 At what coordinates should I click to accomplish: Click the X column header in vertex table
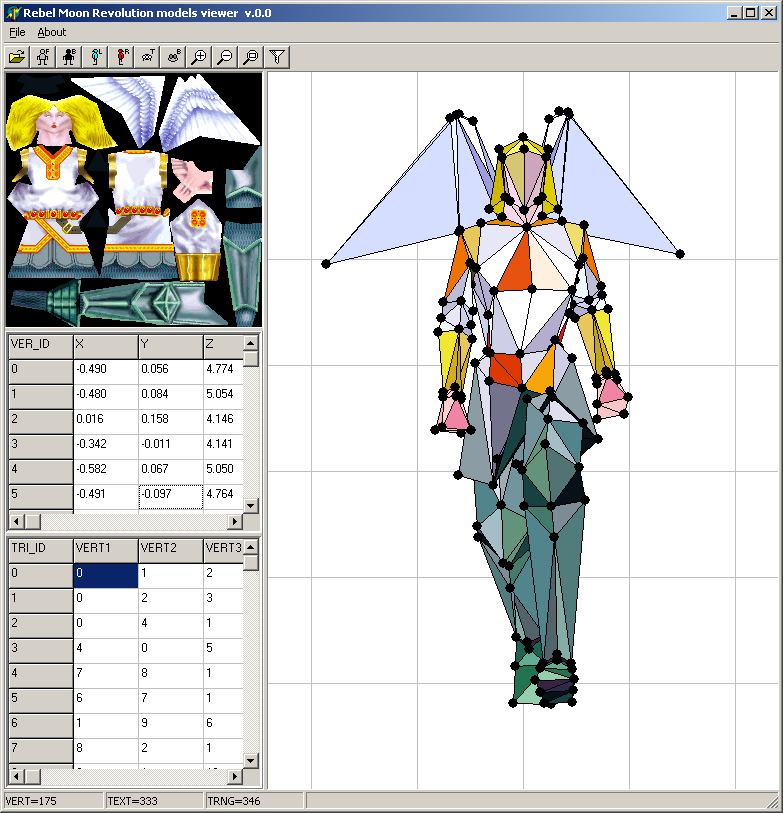tap(106, 346)
